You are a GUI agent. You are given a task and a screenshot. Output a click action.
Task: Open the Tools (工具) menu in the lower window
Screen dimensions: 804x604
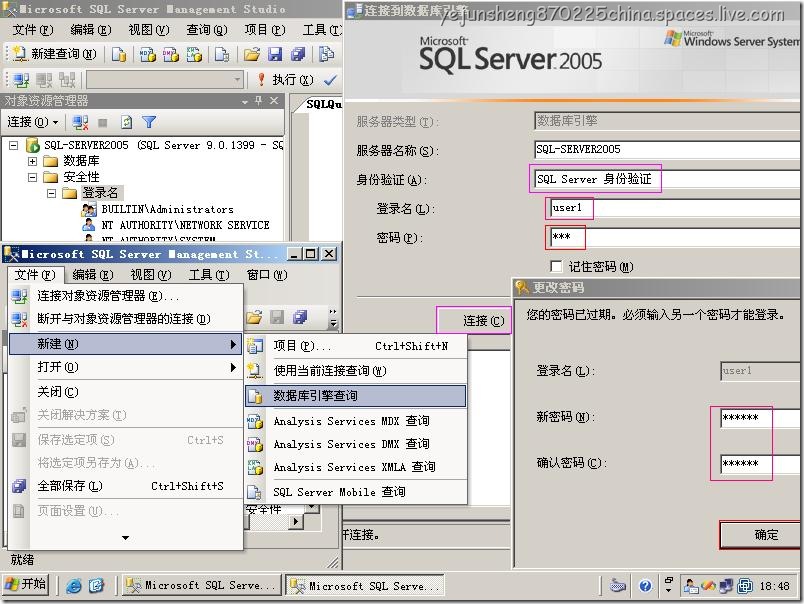click(x=209, y=275)
